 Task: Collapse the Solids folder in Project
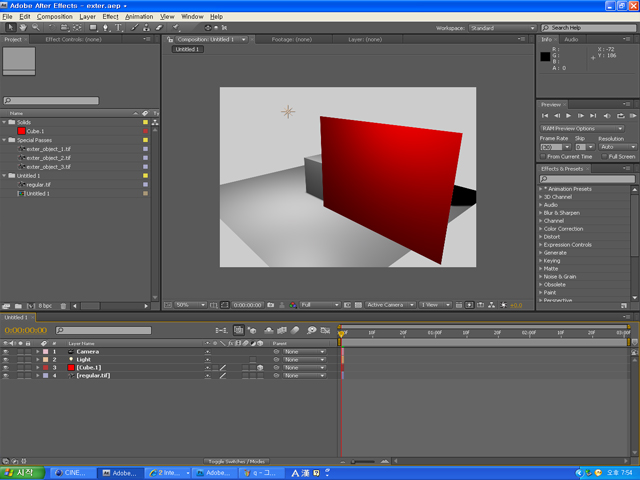4,122
